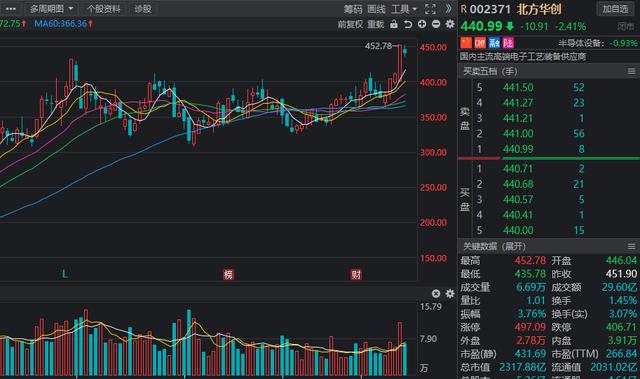Select buy level 2 price 440.68
This screenshot has width=640, height=379.
(x=518, y=184)
